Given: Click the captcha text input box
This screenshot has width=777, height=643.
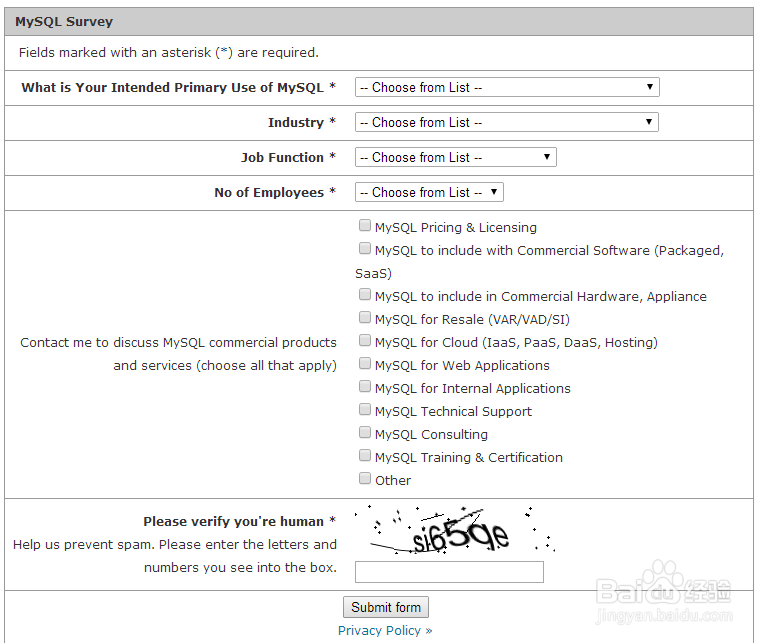Looking at the screenshot, I should (x=449, y=572).
